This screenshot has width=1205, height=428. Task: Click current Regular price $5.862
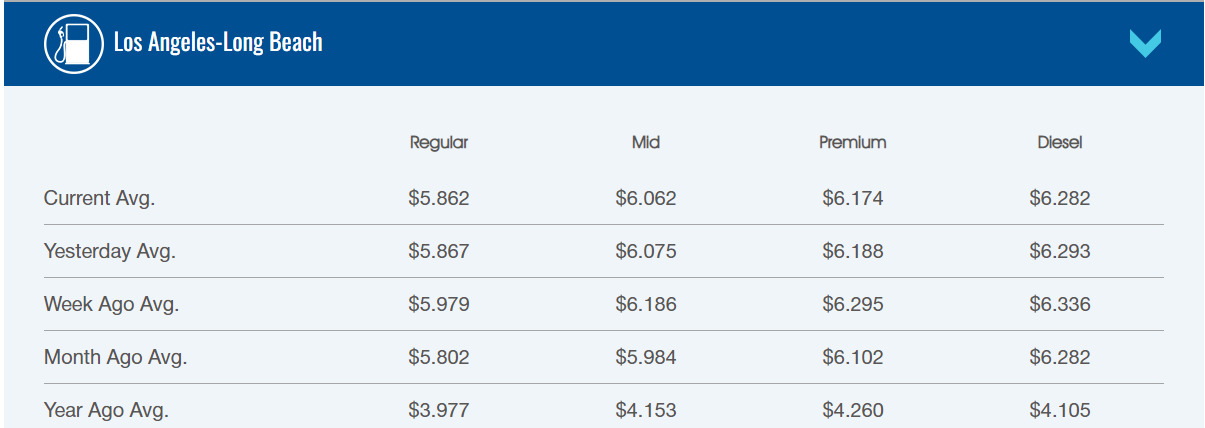coord(439,198)
